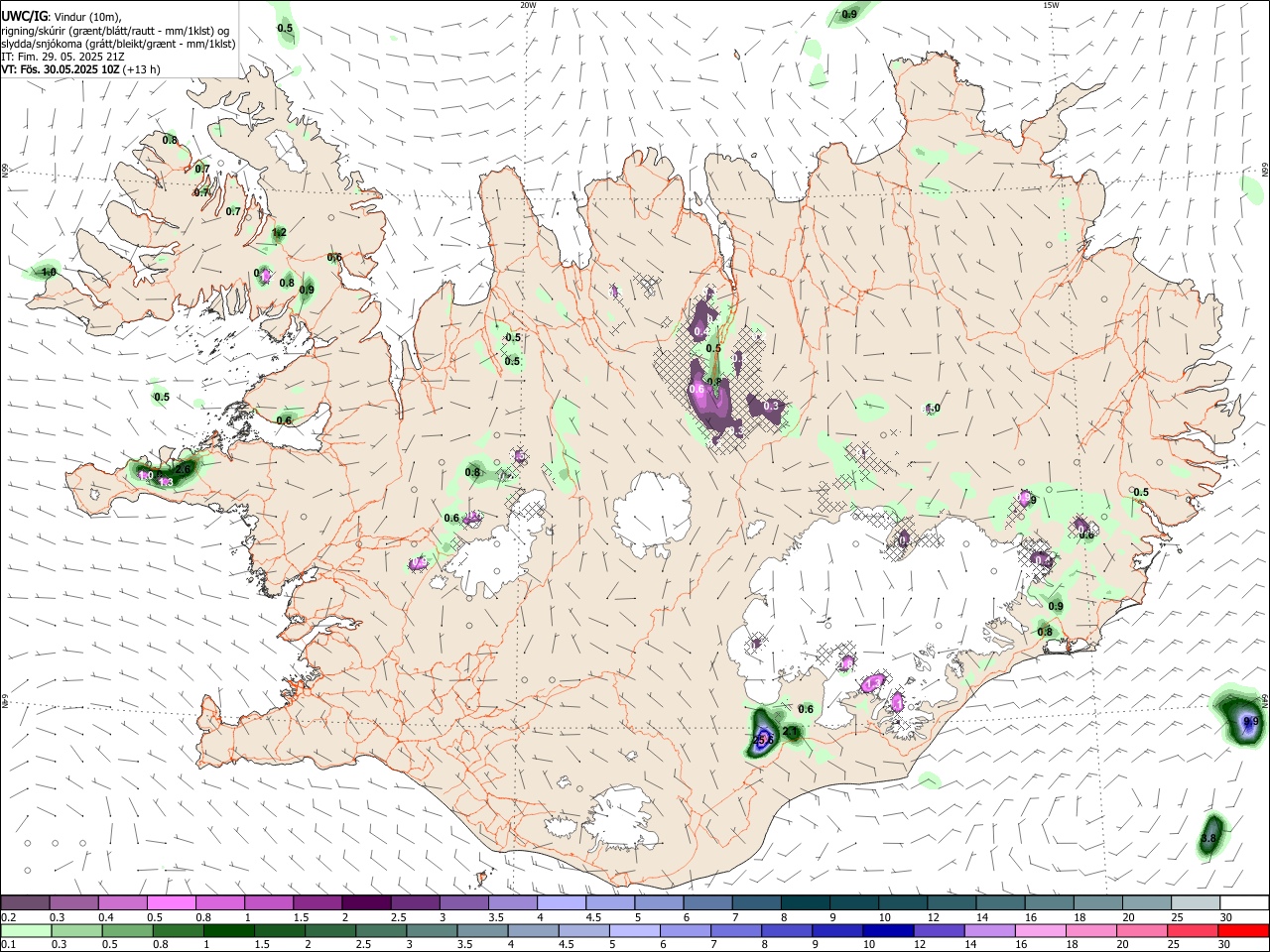
Task: Click the 'rigning/skúrir (grænt/blátt/rautt' legend description line
Action: pyautogui.click(x=114, y=30)
